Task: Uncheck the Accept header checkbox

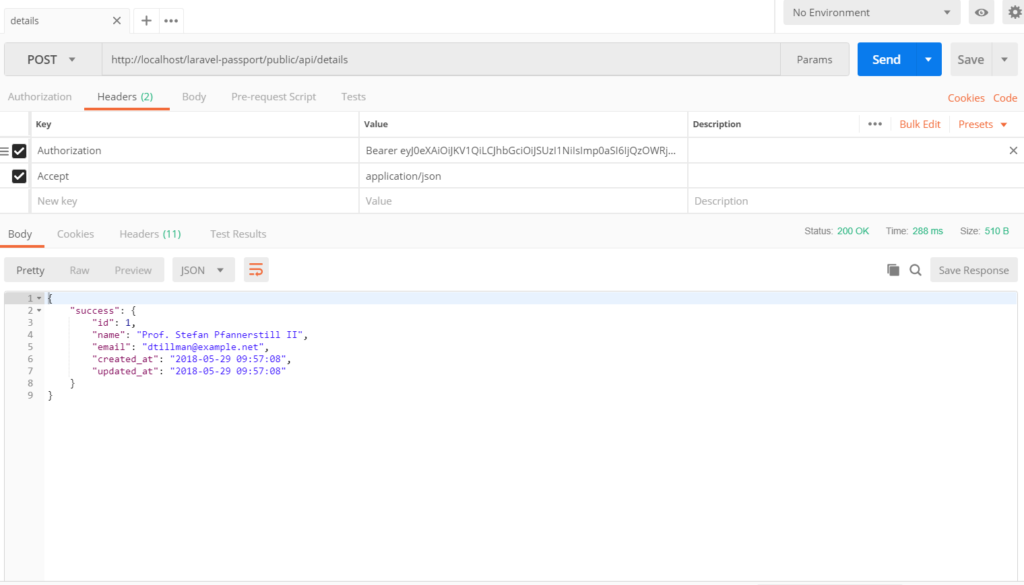Action: tap(18, 176)
